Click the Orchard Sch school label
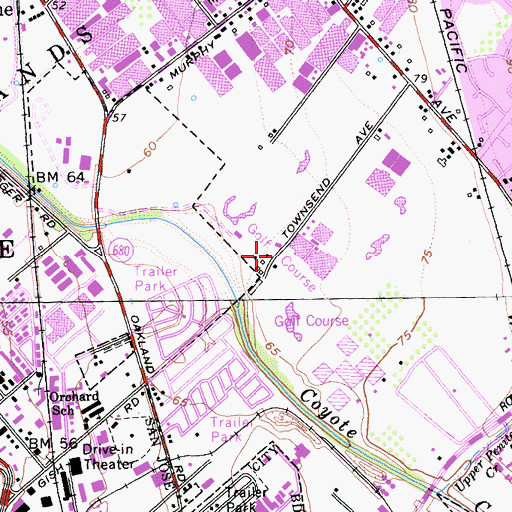Screen dimensions: 512x512 click(74, 403)
